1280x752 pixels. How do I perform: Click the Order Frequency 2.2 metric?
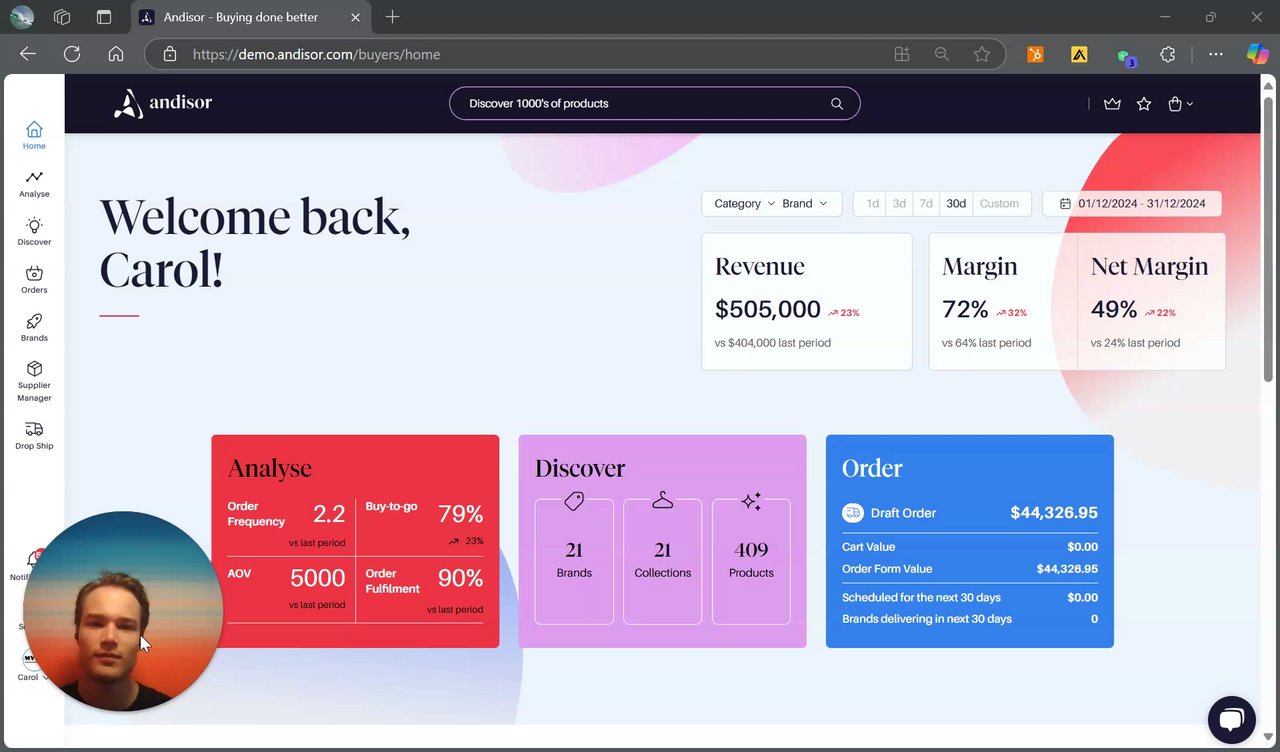click(287, 525)
